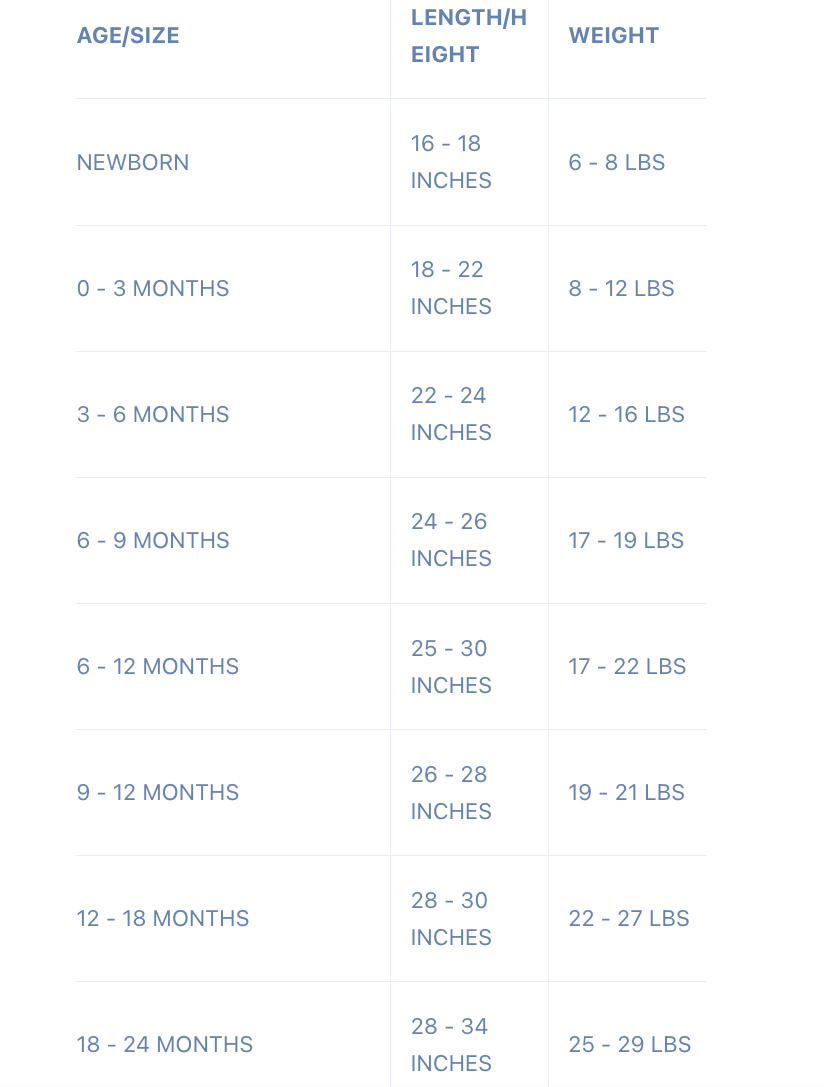This screenshot has width=824, height=1087.
Task: Click the AGE/SIZE column header
Action: tap(128, 36)
